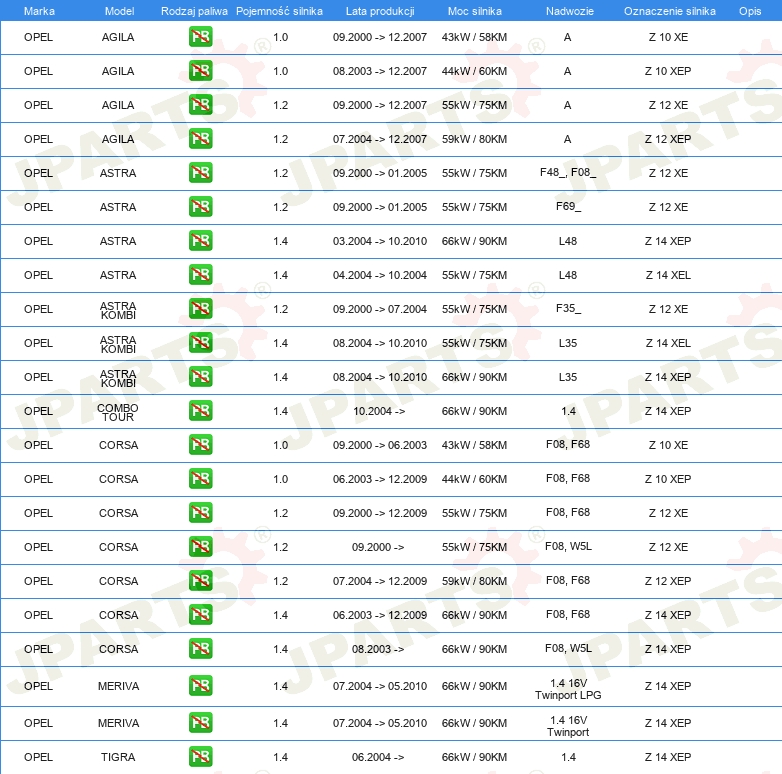This screenshot has width=782, height=774.
Task: Click the Model column header
Action: click(x=119, y=11)
